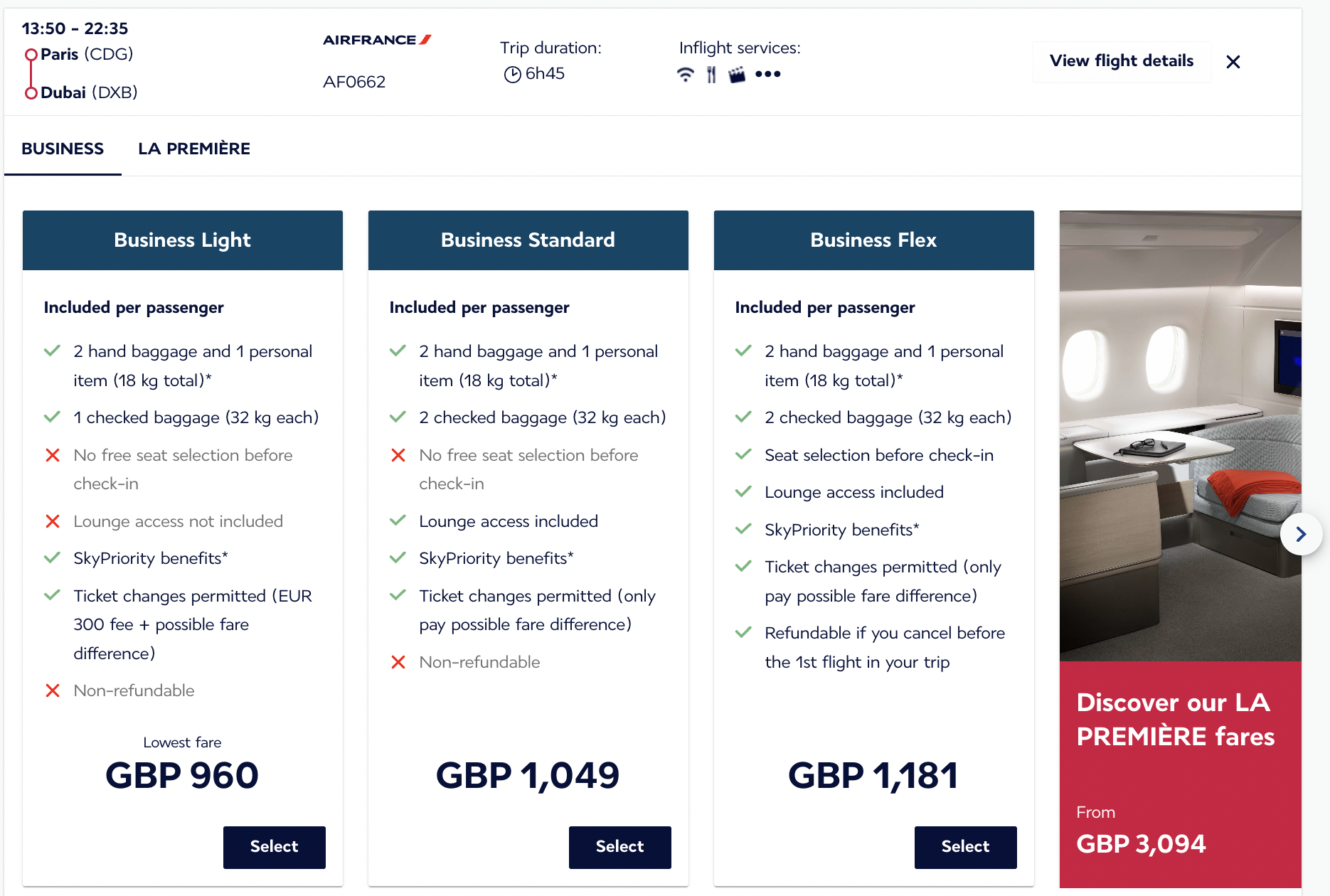Click the LA PREMIÈRE cabin photo
The image size is (1330, 896).
click(x=1179, y=427)
